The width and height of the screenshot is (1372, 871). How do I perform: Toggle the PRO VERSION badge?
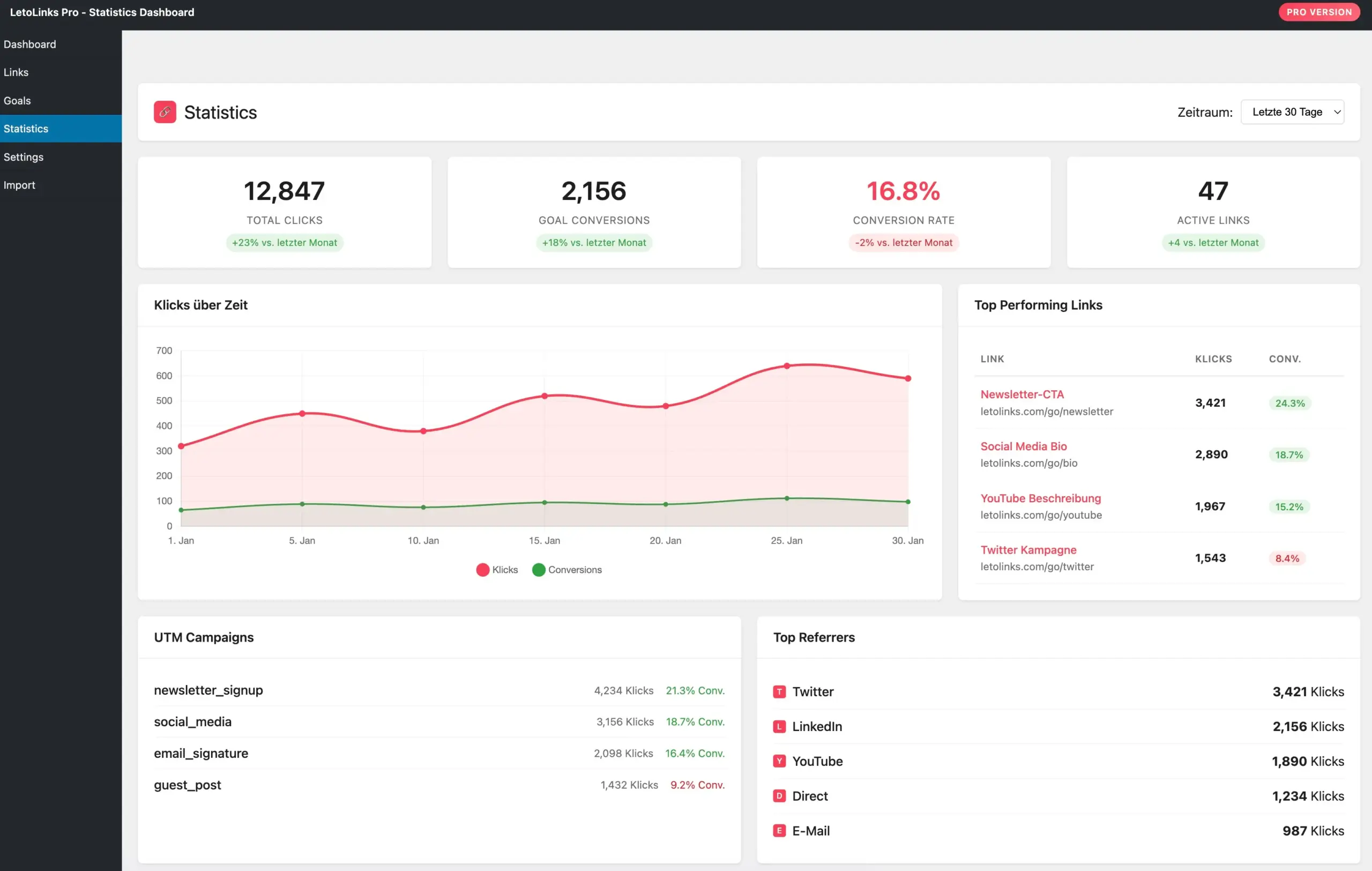point(1319,11)
